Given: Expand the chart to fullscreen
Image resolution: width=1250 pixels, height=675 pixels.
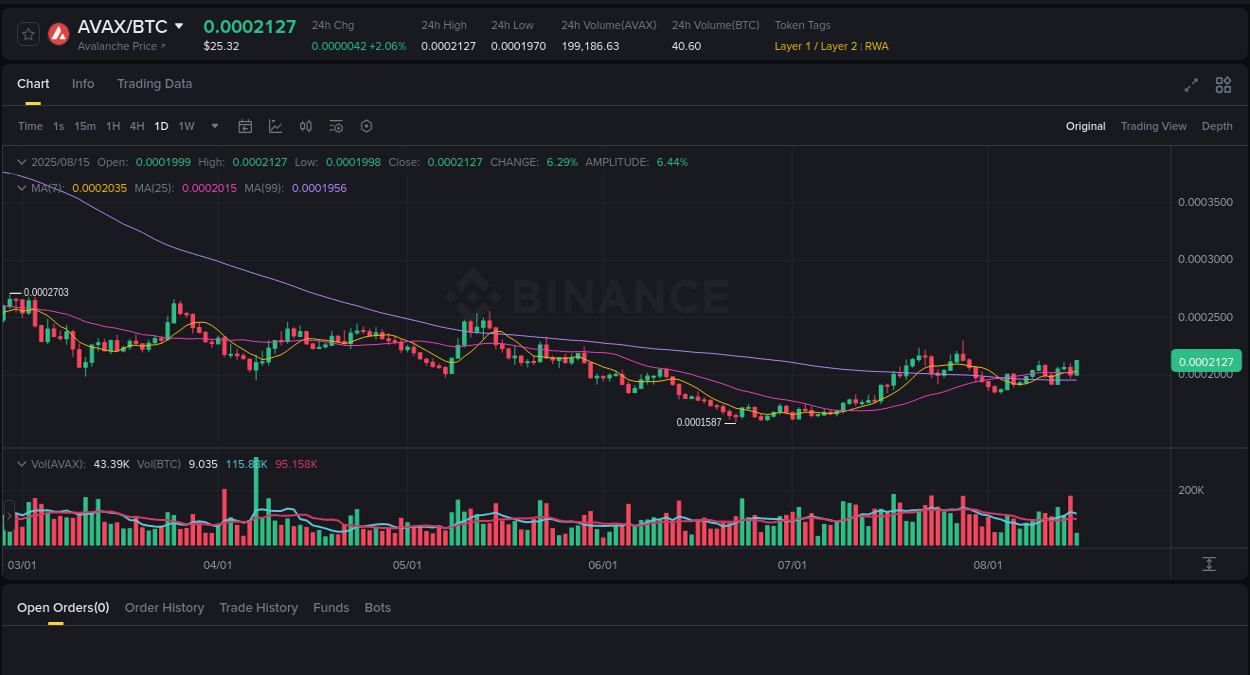Looking at the screenshot, I should pos(1190,86).
